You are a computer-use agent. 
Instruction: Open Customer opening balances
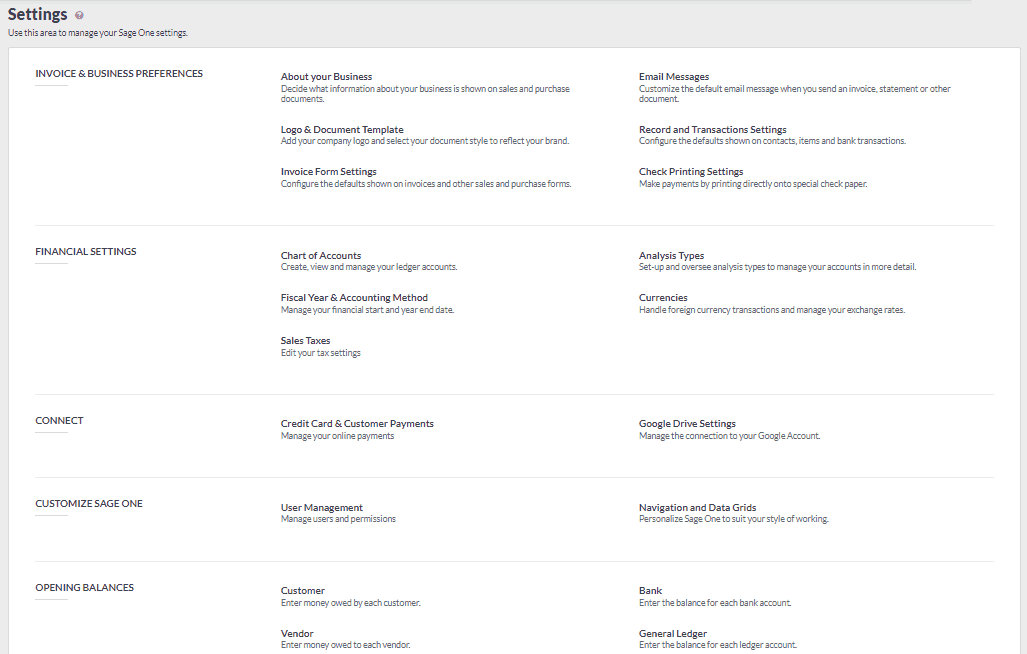coord(302,590)
